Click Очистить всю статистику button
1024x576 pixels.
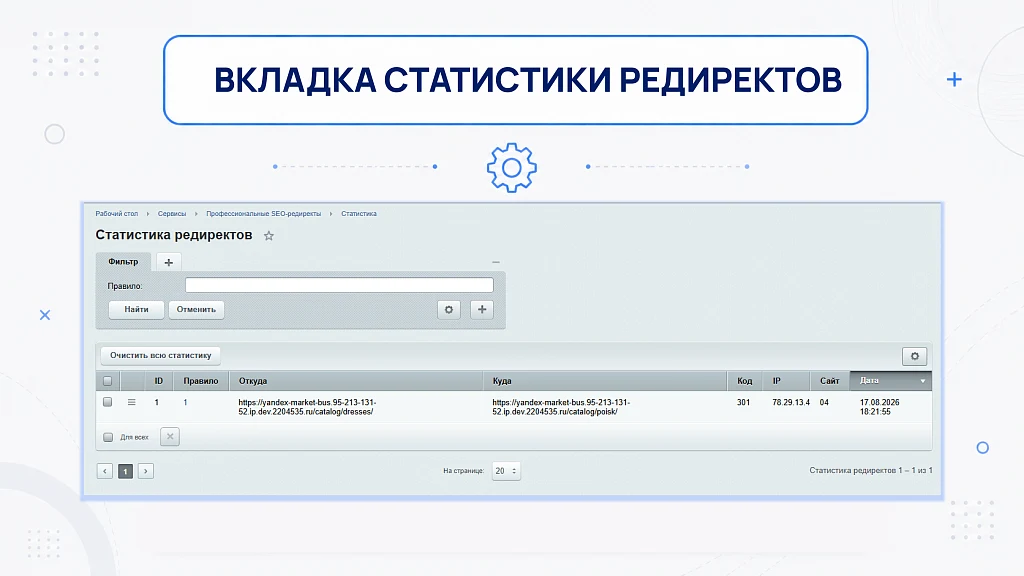pyautogui.click(x=161, y=355)
